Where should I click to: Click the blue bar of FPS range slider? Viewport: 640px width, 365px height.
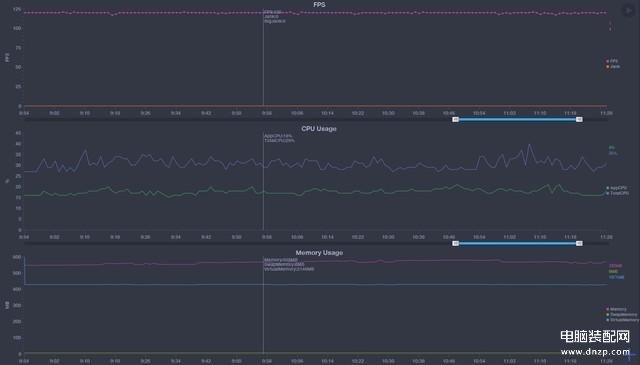coord(517,119)
